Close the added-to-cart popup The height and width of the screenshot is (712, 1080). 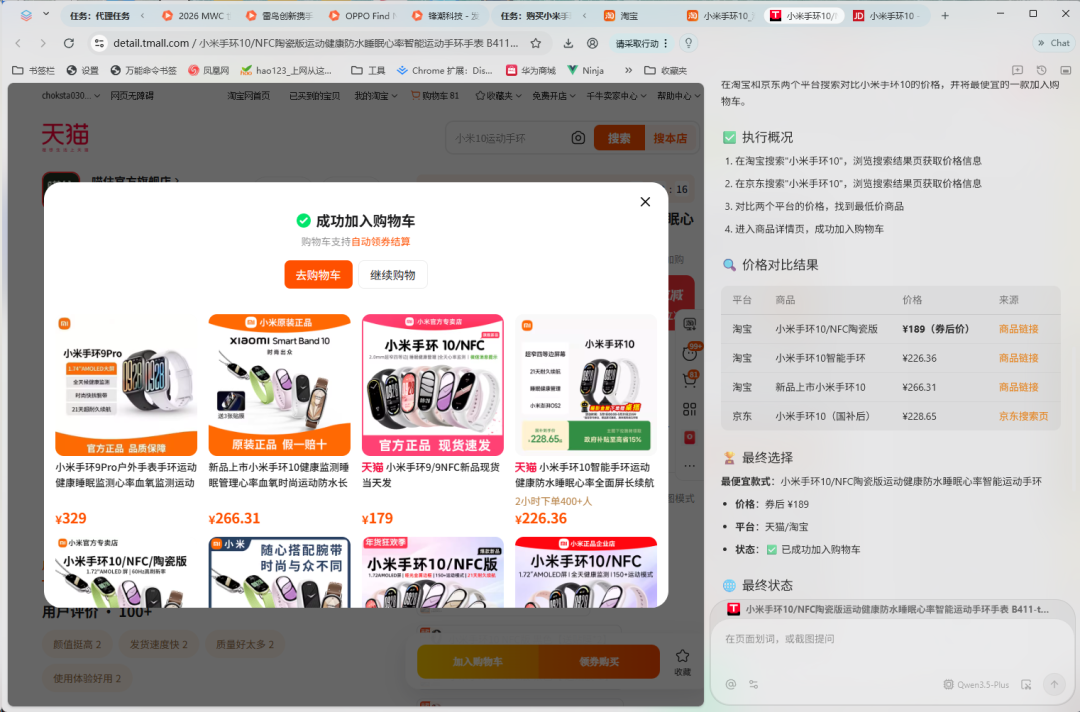[645, 202]
